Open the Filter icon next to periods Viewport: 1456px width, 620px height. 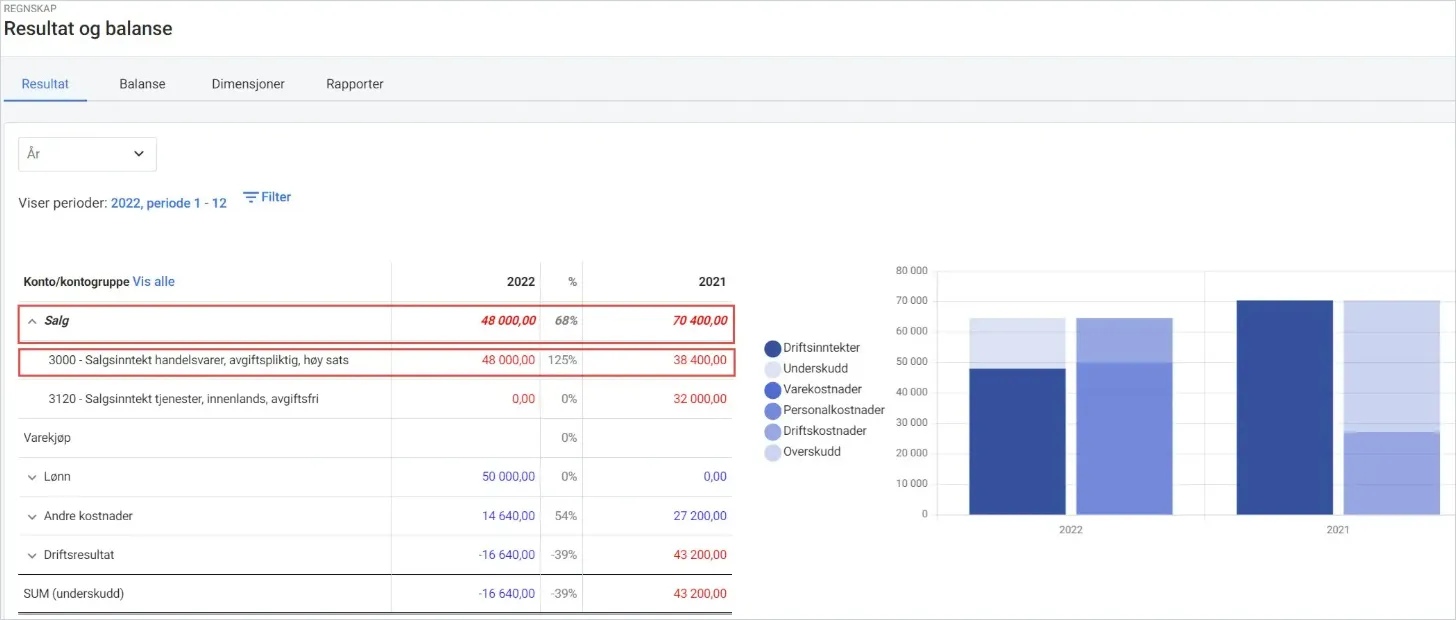point(251,197)
